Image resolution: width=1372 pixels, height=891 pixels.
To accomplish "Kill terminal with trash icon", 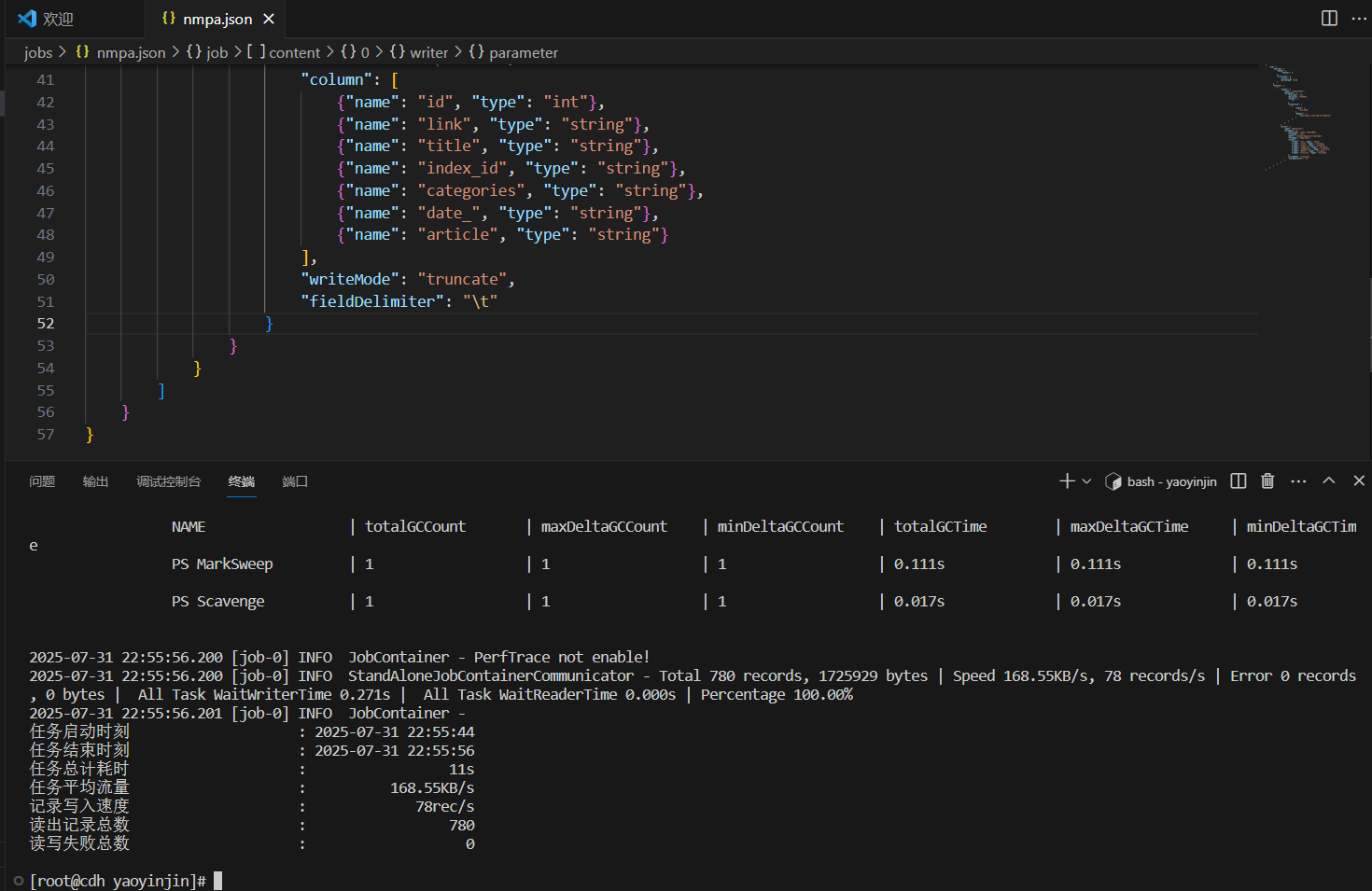I will pos(1267,480).
